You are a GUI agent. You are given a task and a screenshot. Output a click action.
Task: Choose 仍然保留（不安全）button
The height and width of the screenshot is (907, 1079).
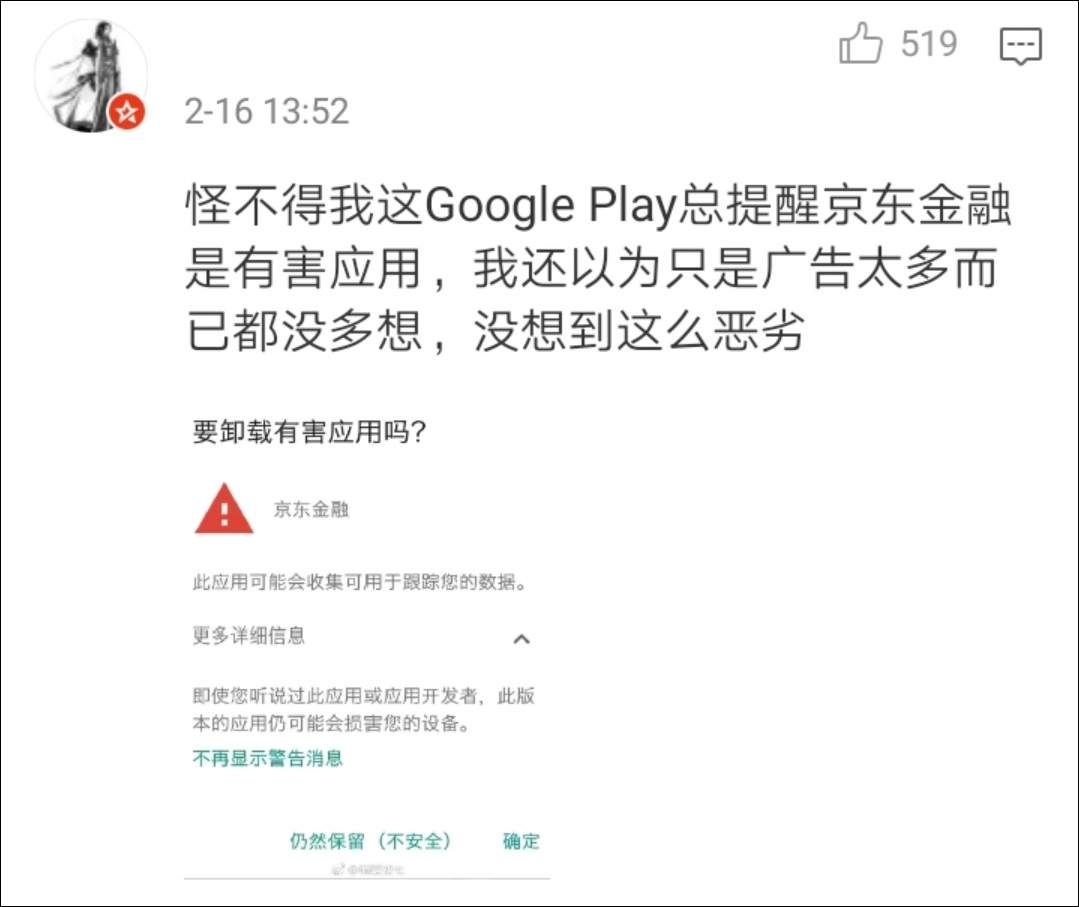click(370, 841)
